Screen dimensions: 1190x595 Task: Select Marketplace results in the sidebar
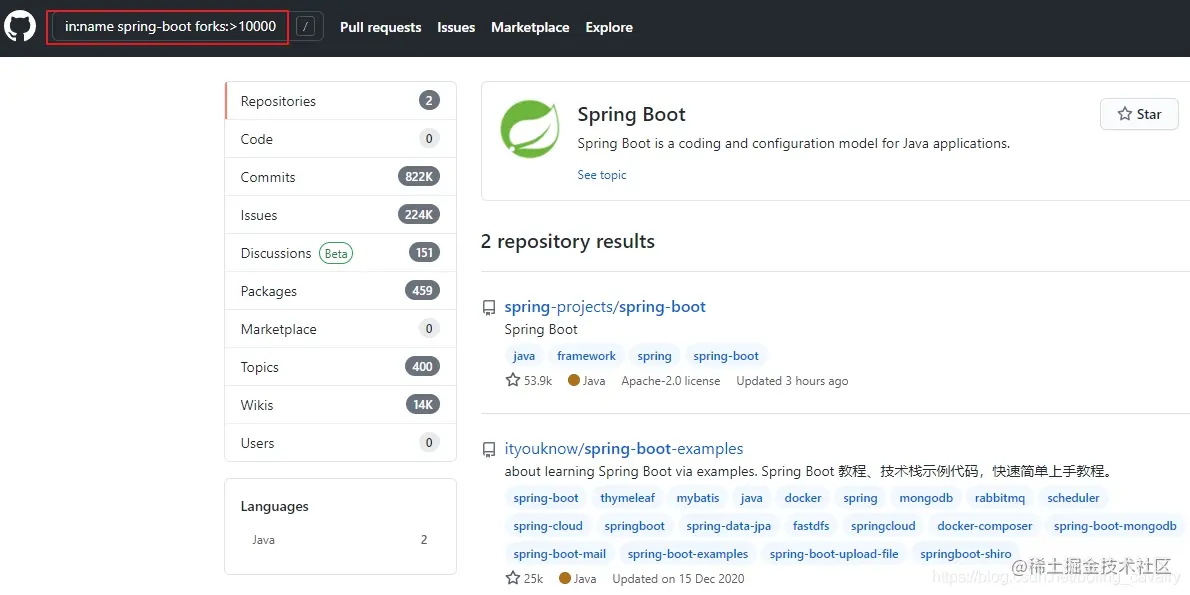point(341,329)
